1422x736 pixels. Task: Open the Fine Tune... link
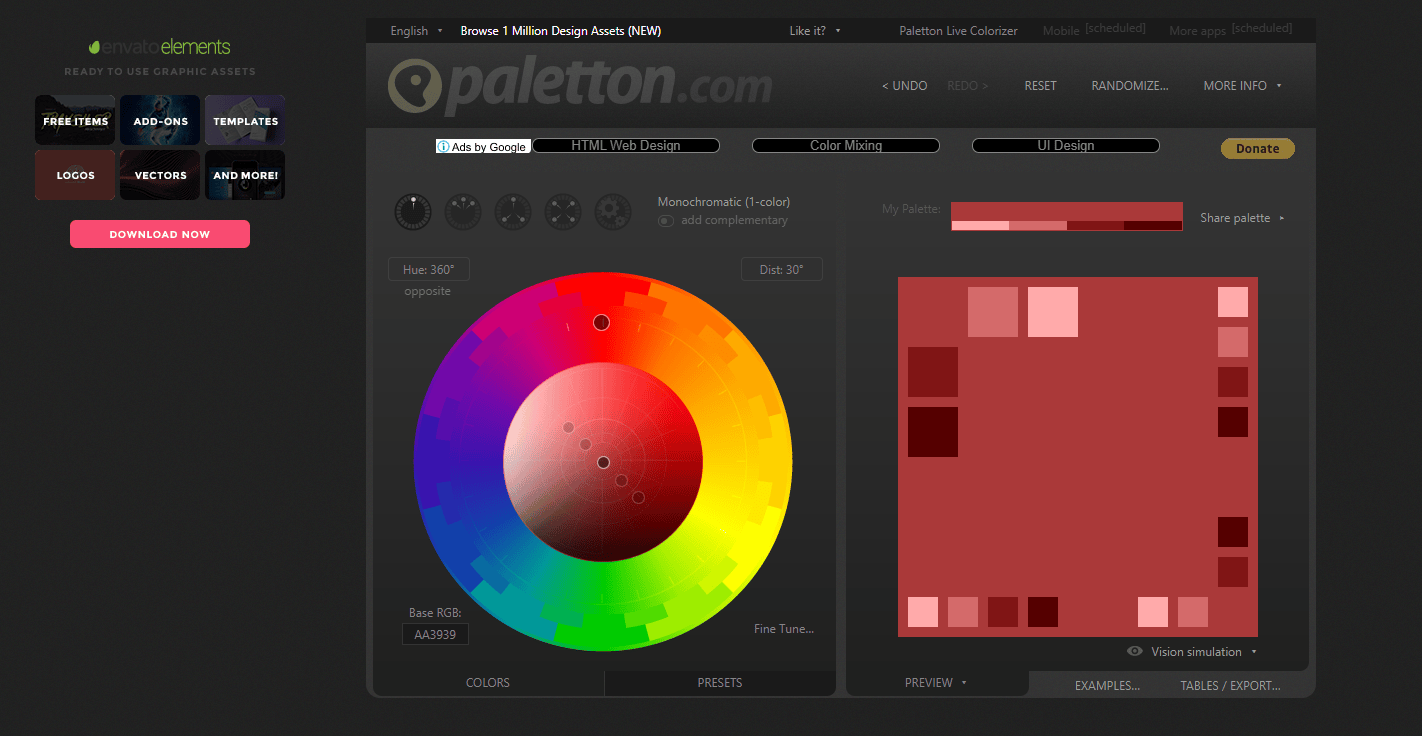point(784,629)
